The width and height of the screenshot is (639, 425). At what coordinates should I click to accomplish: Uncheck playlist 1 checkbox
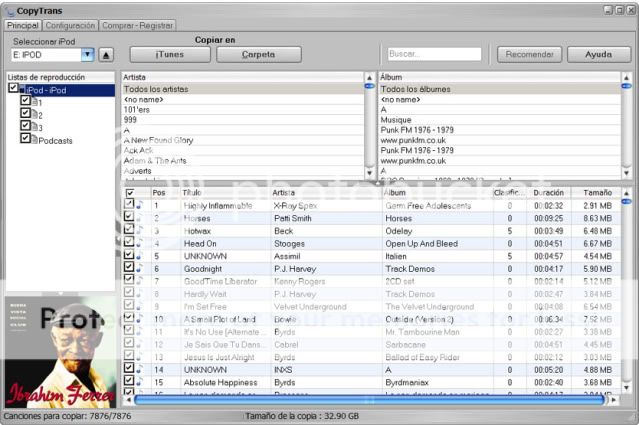point(25,100)
